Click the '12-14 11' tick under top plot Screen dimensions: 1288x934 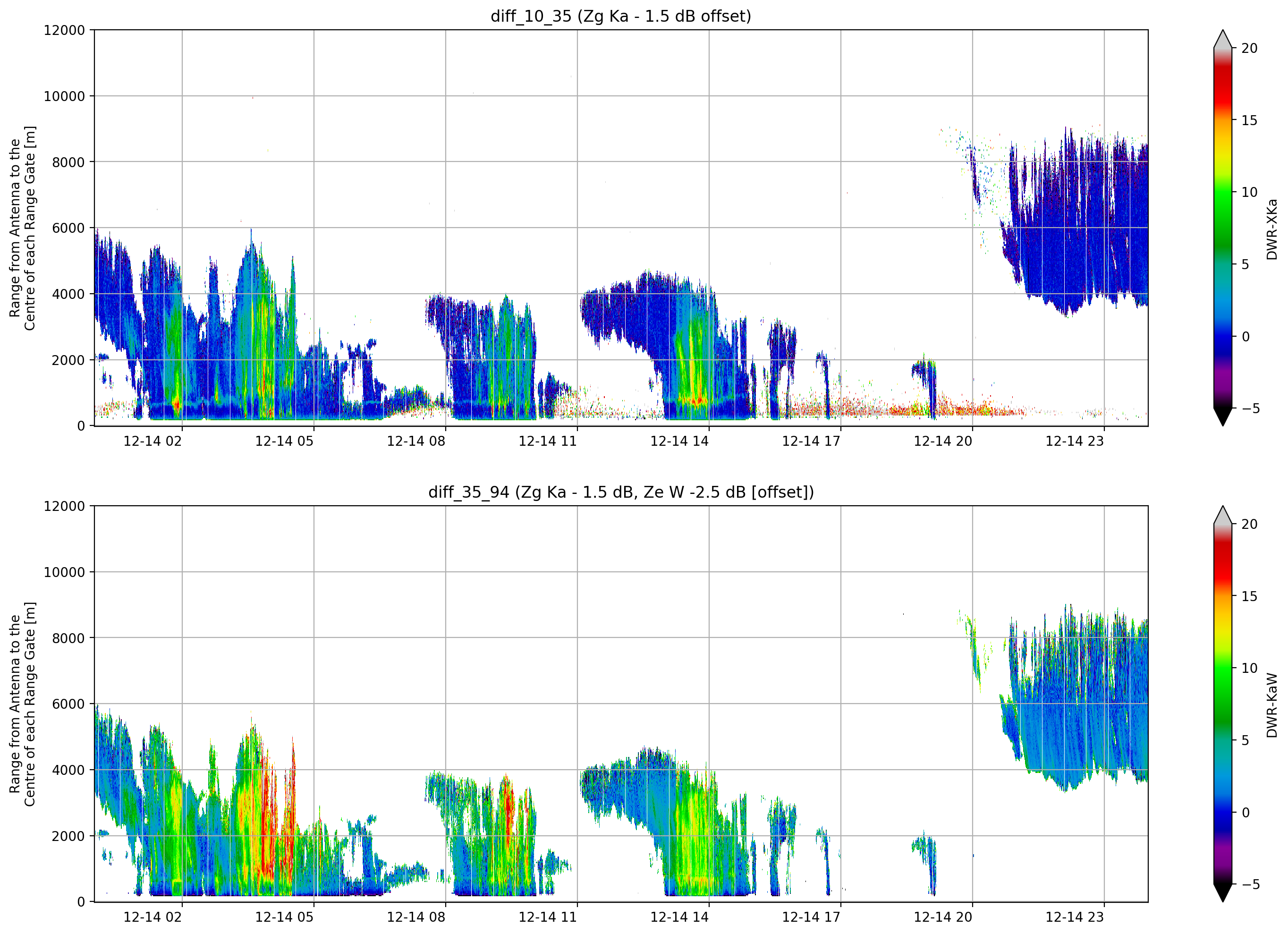[548, 442]
